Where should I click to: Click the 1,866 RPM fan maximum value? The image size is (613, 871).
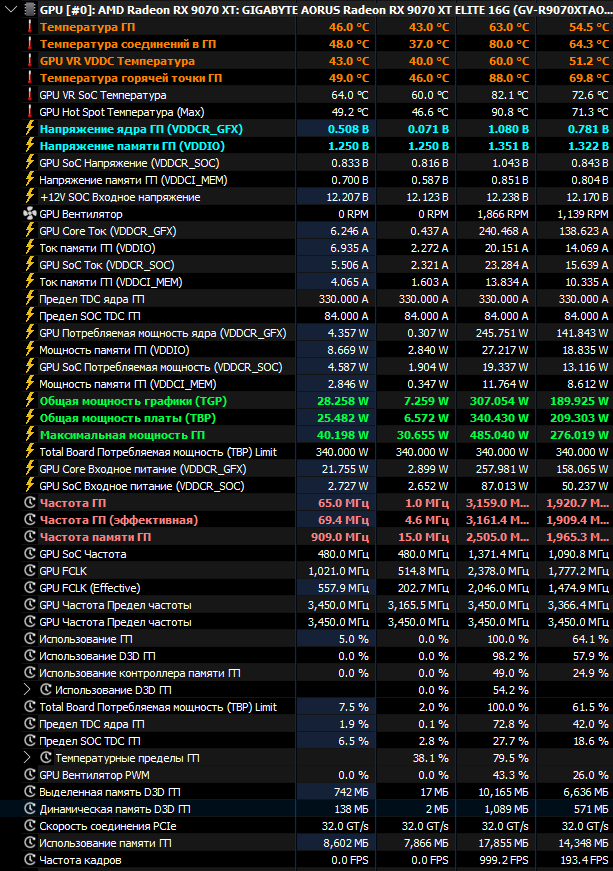coord(503,214)
